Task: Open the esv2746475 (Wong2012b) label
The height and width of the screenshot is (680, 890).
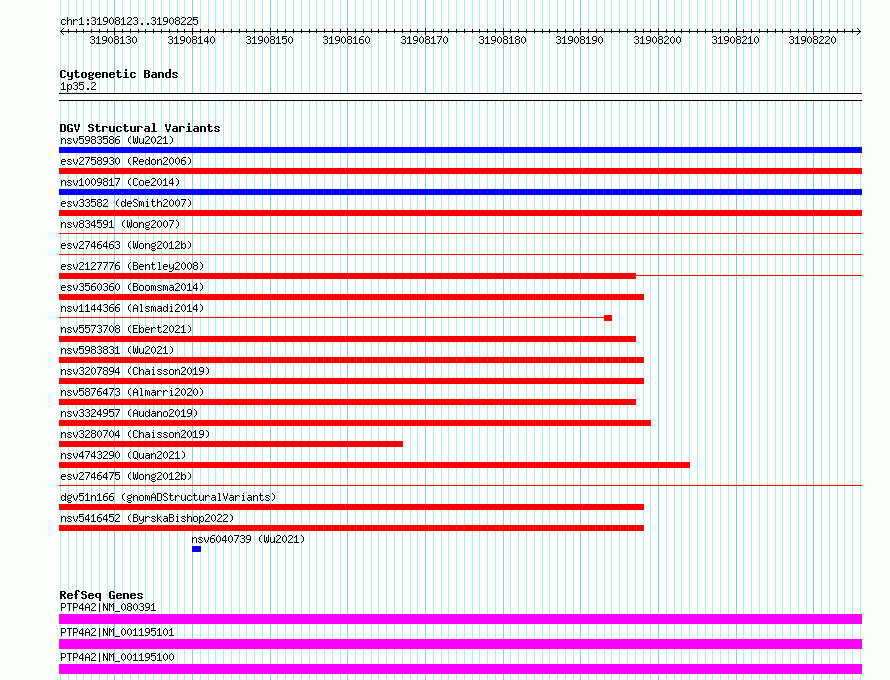Action: [126, 476]
